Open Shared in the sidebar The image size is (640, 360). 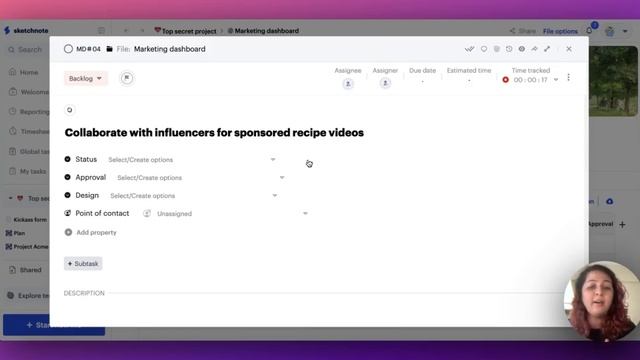(x=25, y=270)
